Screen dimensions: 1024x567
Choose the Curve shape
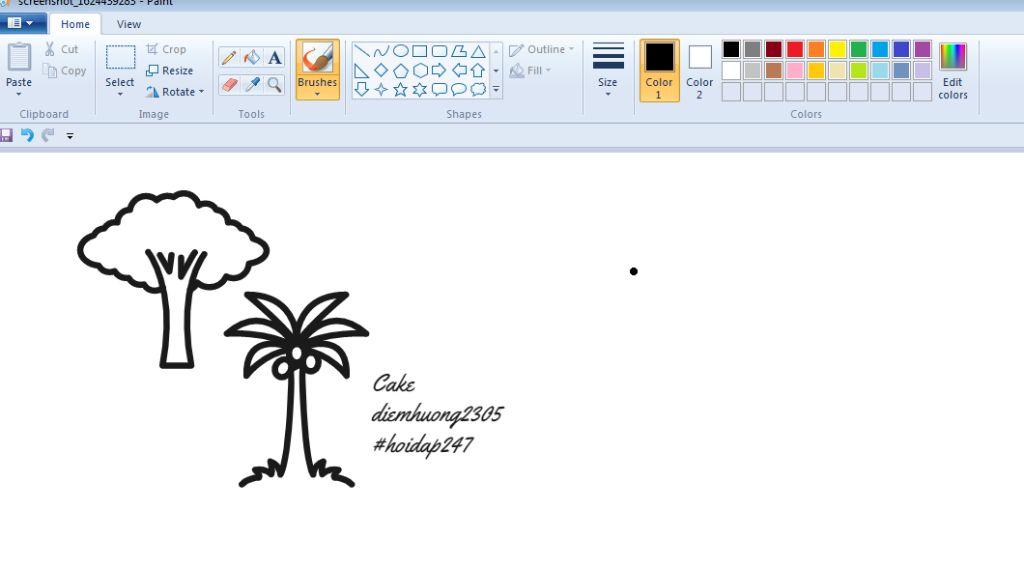point(381,51)
